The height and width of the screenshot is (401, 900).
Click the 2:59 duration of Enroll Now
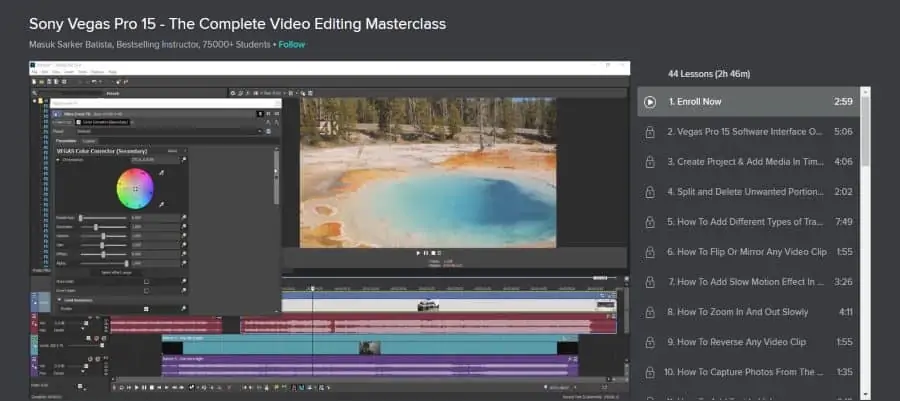[x=843, y=102]
